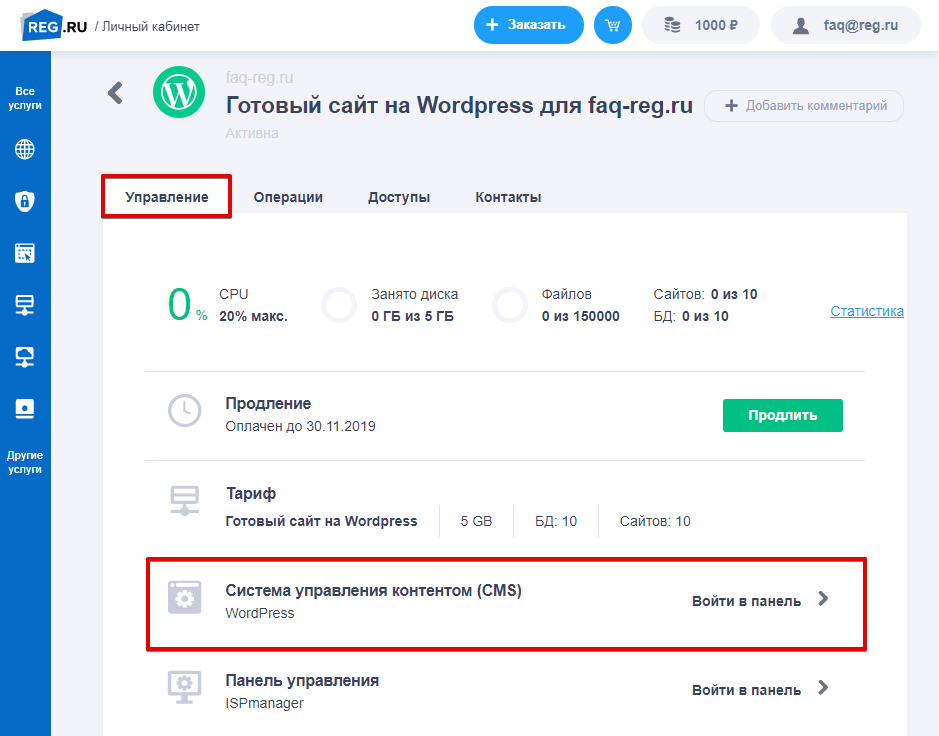
Task: Open the domains globe icon in sidebar
Action: (24, 148)
